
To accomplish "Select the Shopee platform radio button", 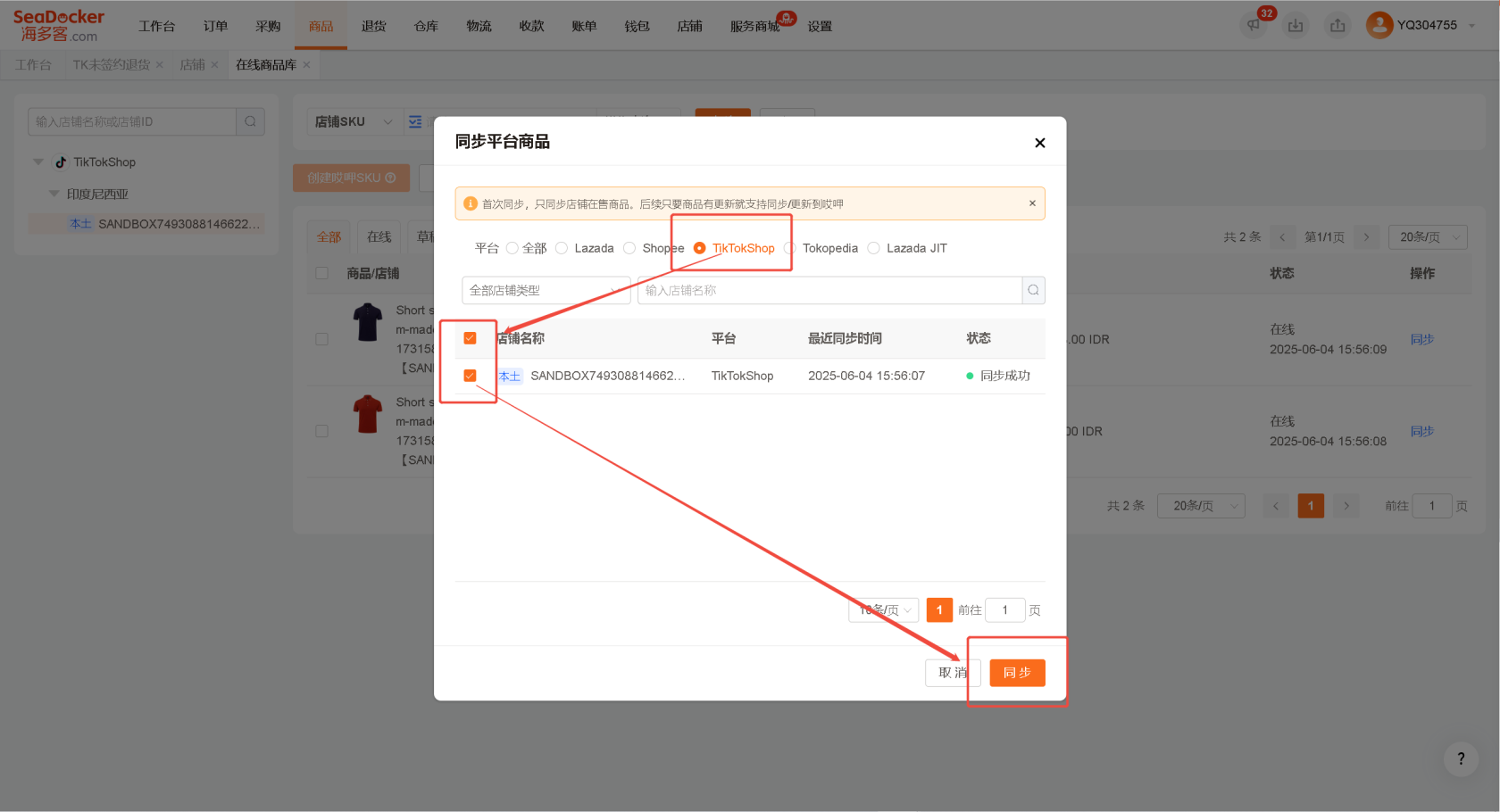I will click(x=629, y=248).
